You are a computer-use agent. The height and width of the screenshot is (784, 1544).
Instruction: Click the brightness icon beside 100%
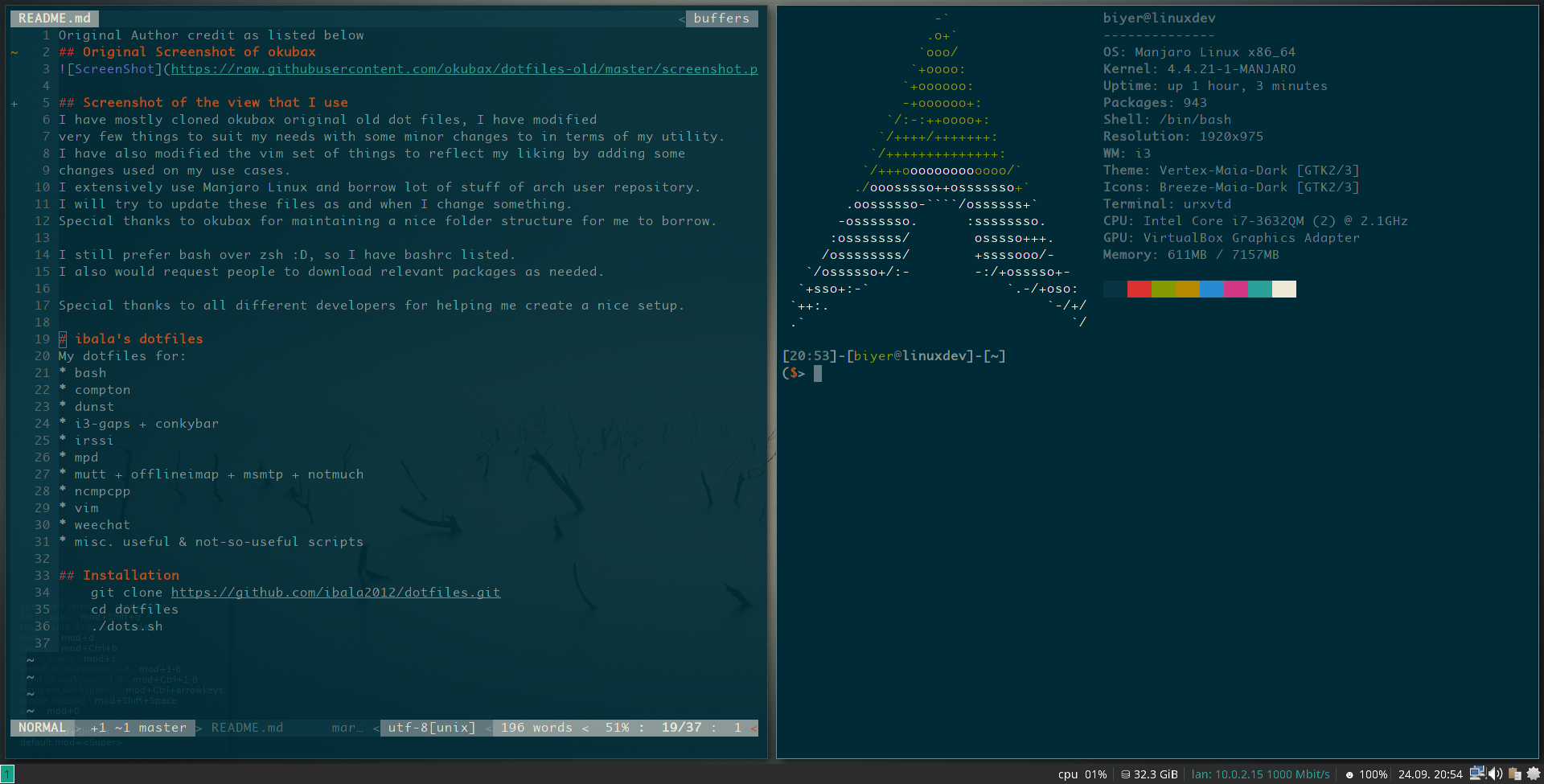[x=1349, y=775]
